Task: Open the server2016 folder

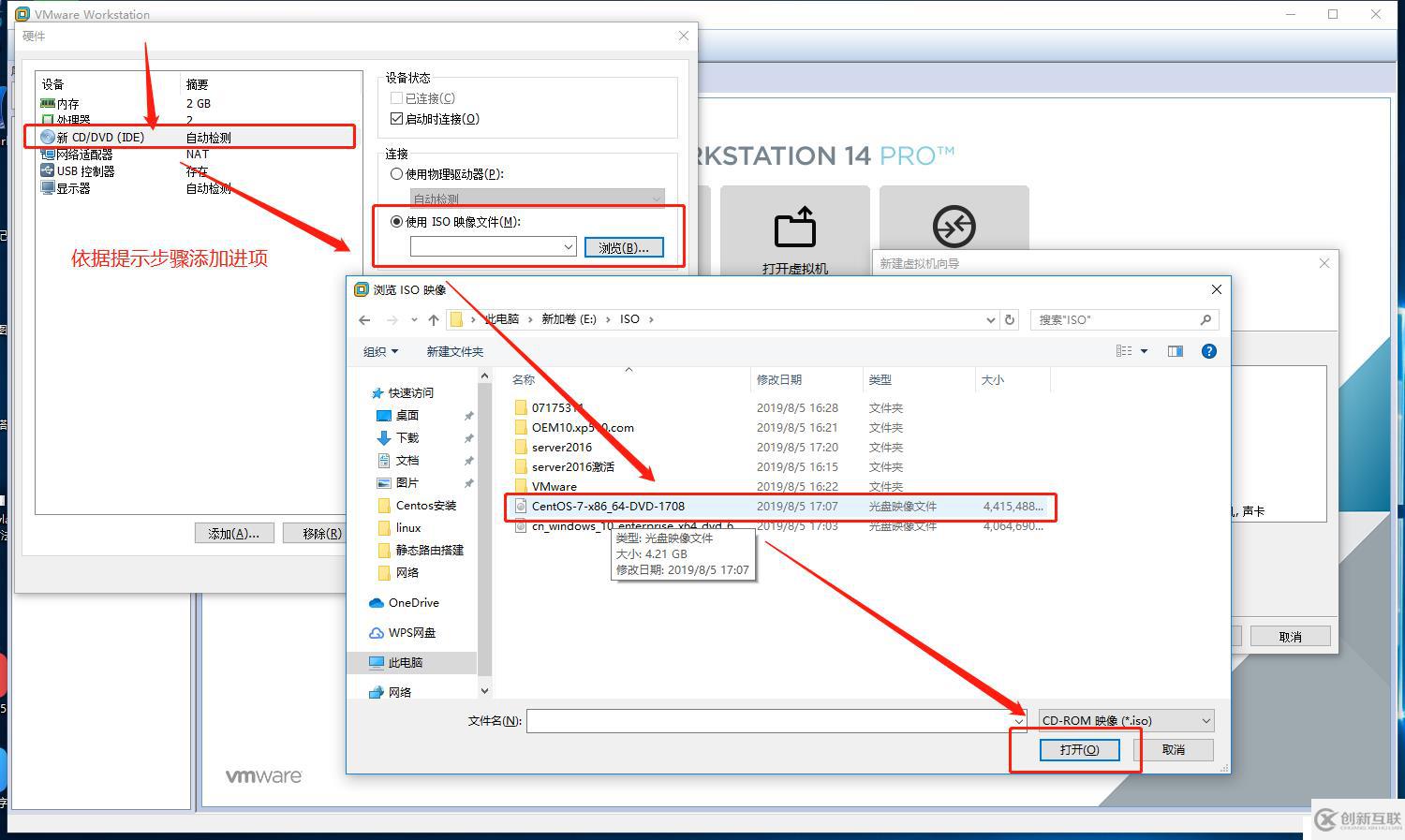Action: (554, 447)
